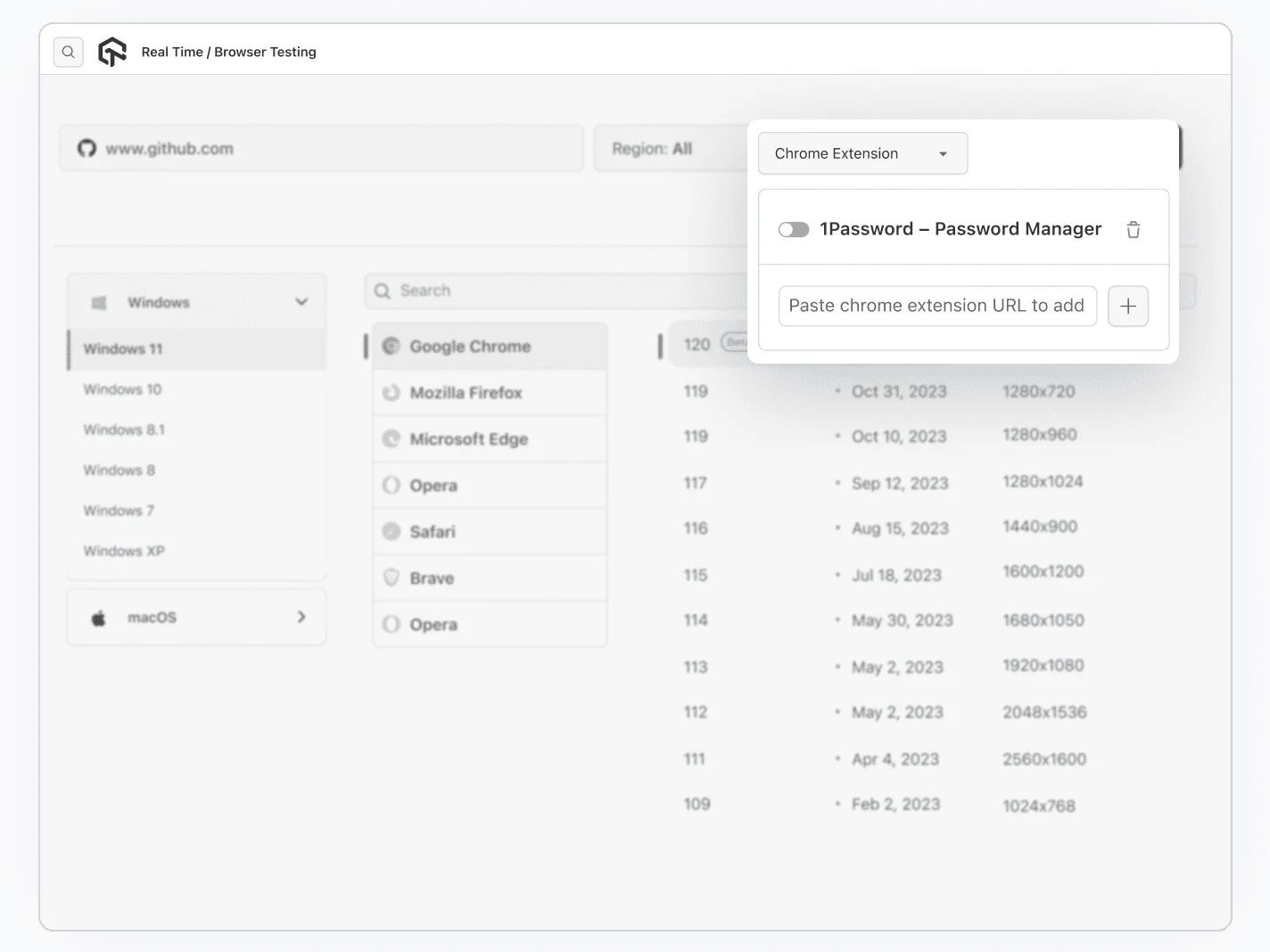
Task: Select Windows 8 version
Action: tap(119, 470)
